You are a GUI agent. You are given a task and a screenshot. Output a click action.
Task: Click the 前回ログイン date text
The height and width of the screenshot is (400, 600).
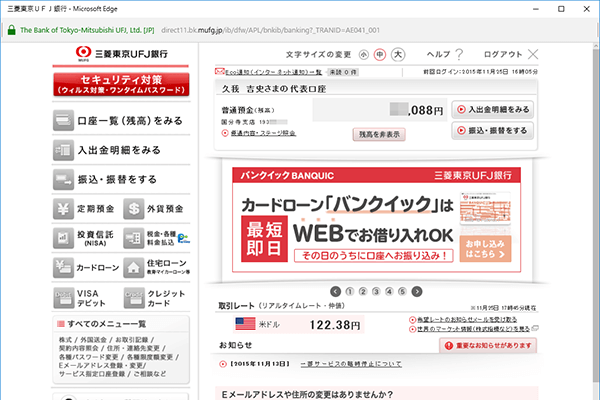coord(480,72)
